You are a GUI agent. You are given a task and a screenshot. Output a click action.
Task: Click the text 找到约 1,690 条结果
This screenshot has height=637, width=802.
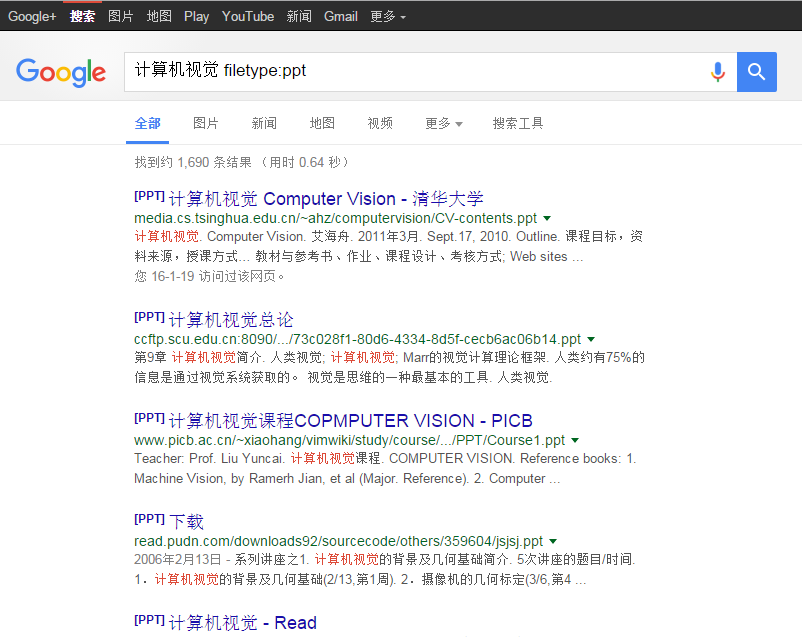(193, 163)
